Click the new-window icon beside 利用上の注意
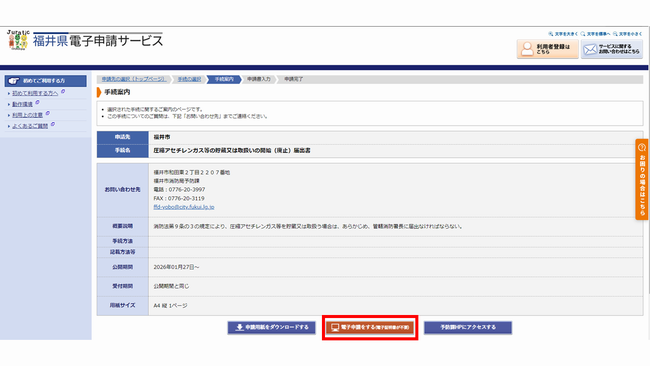 pos(48,113)
